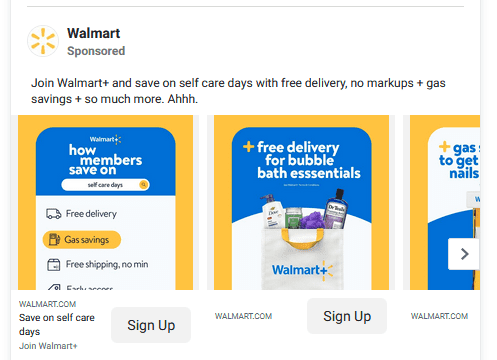497x360 pixels.
Task: Select the Gas savings highlighted pill
Action: [82, 240]
